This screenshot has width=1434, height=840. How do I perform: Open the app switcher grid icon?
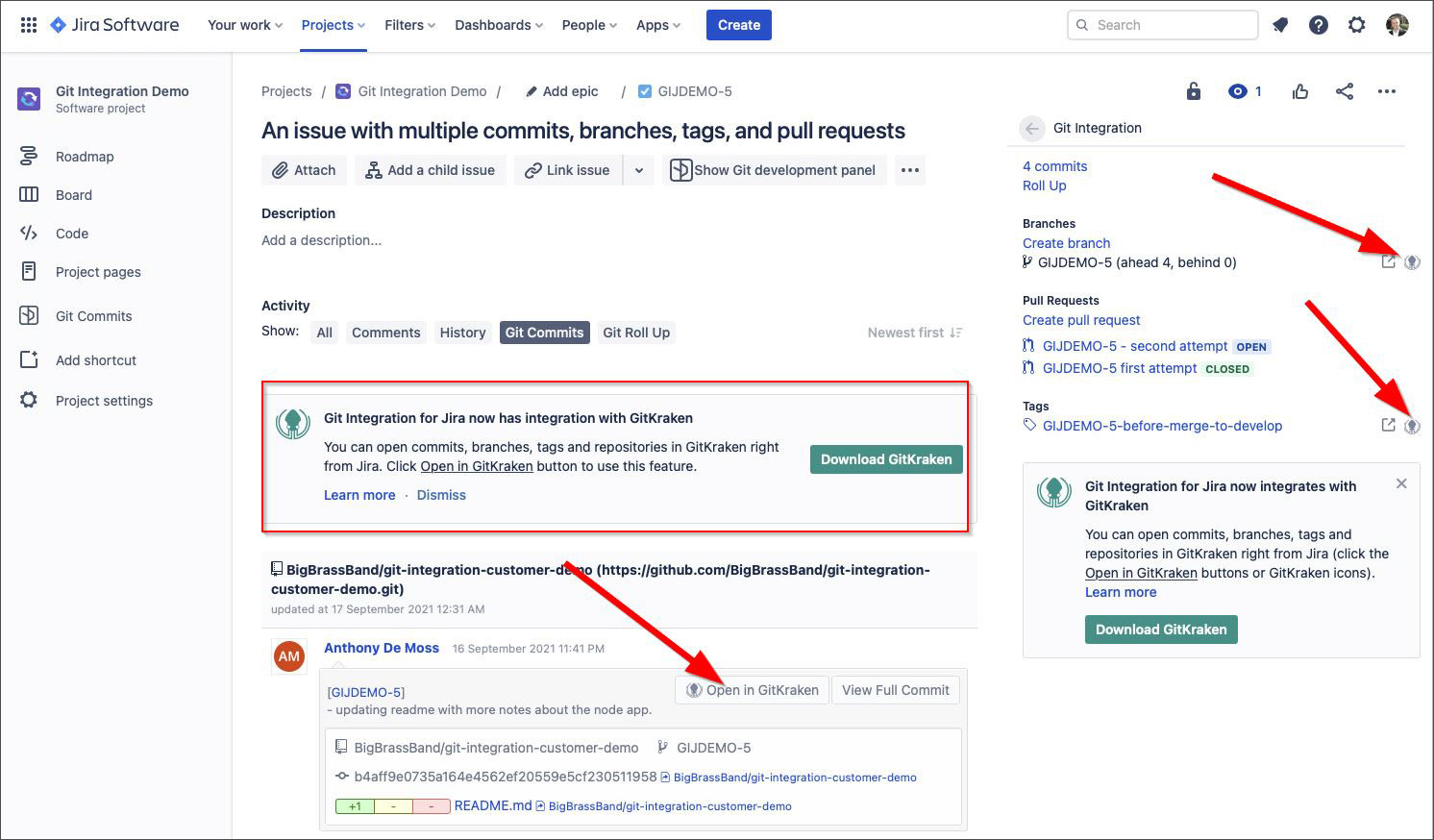pos(29,25)
